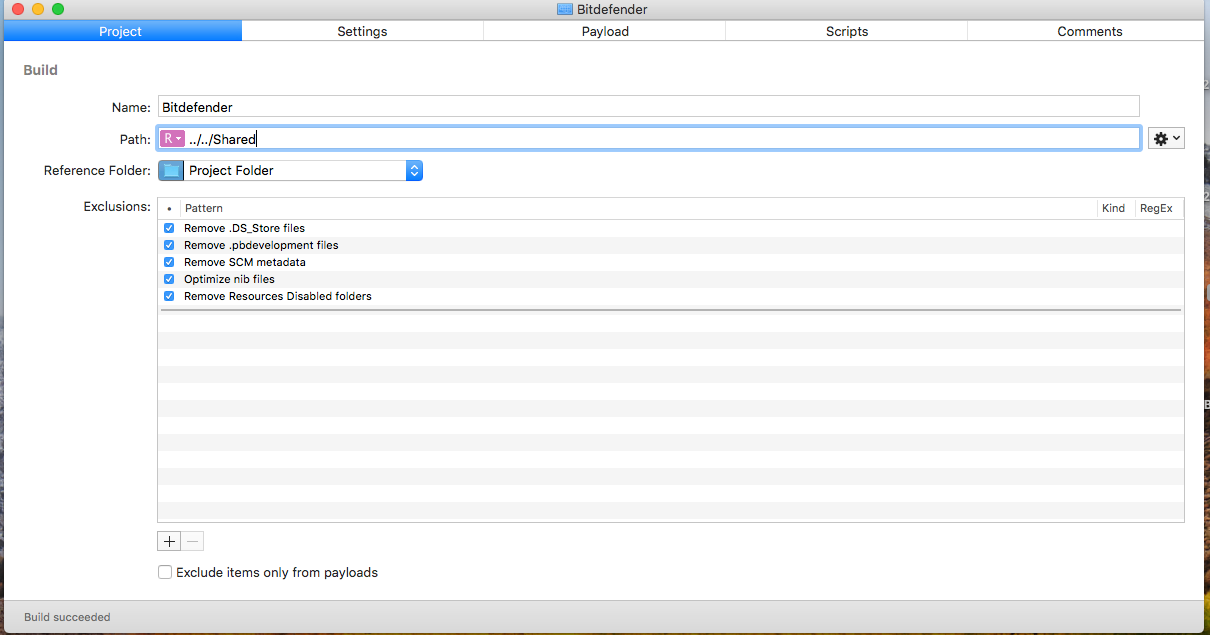Open the gear action menu beside Path
The width and height of the screenshot is (1210, 635).
click(1166, 138)
